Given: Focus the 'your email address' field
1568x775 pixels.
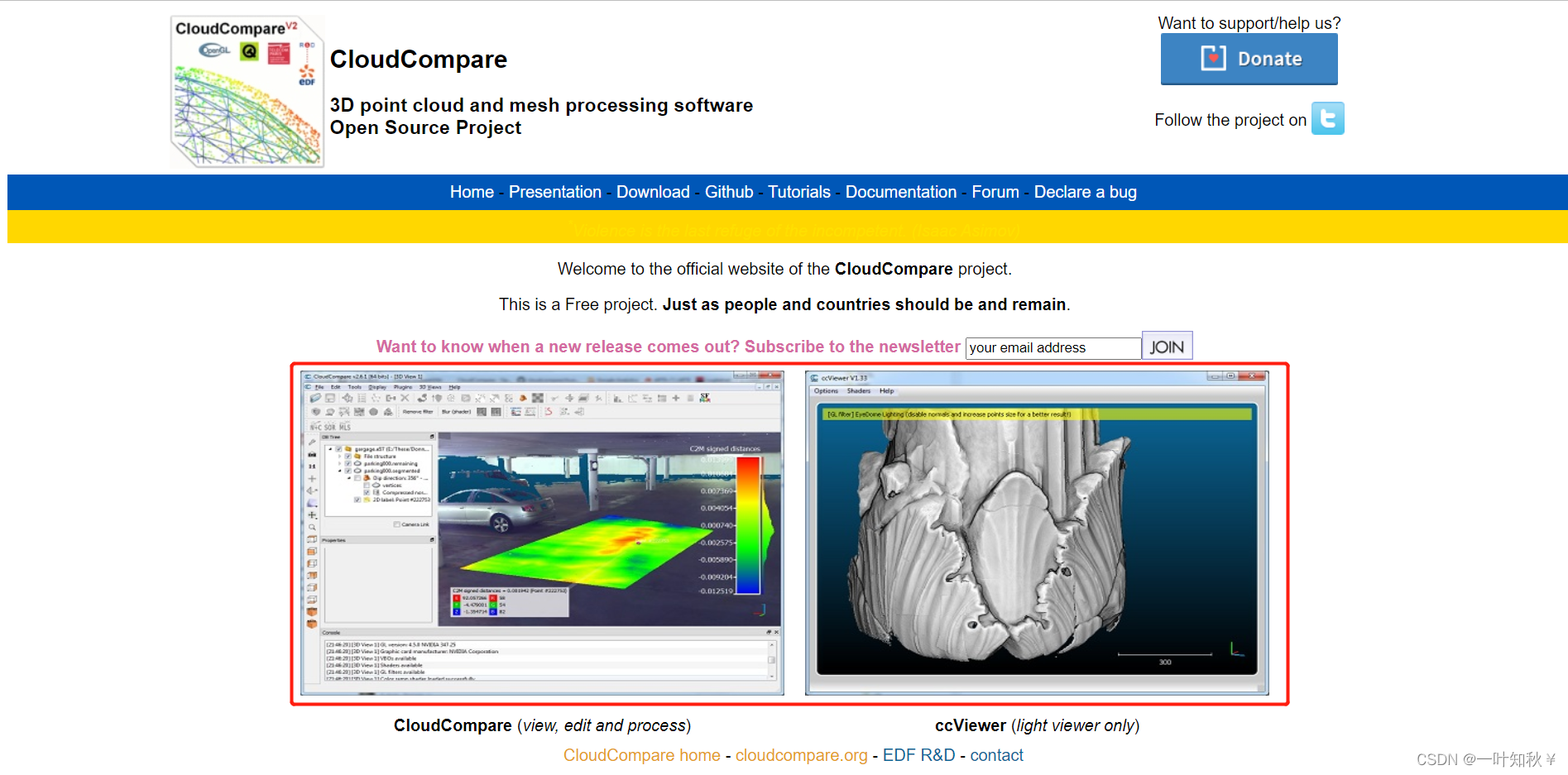Looking at the screenshot, I should click(1053, 347).
